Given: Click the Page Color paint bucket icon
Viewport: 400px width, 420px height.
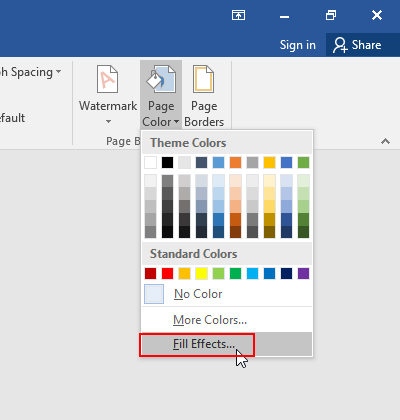Looking at the screenshot, I should pos(161,79).
